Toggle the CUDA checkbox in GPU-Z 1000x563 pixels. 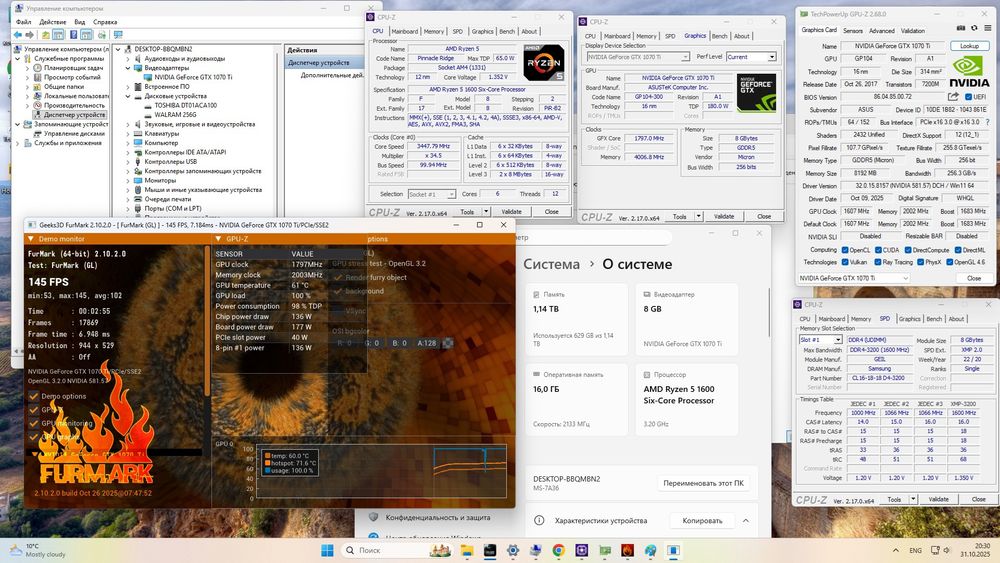[878, 250]
